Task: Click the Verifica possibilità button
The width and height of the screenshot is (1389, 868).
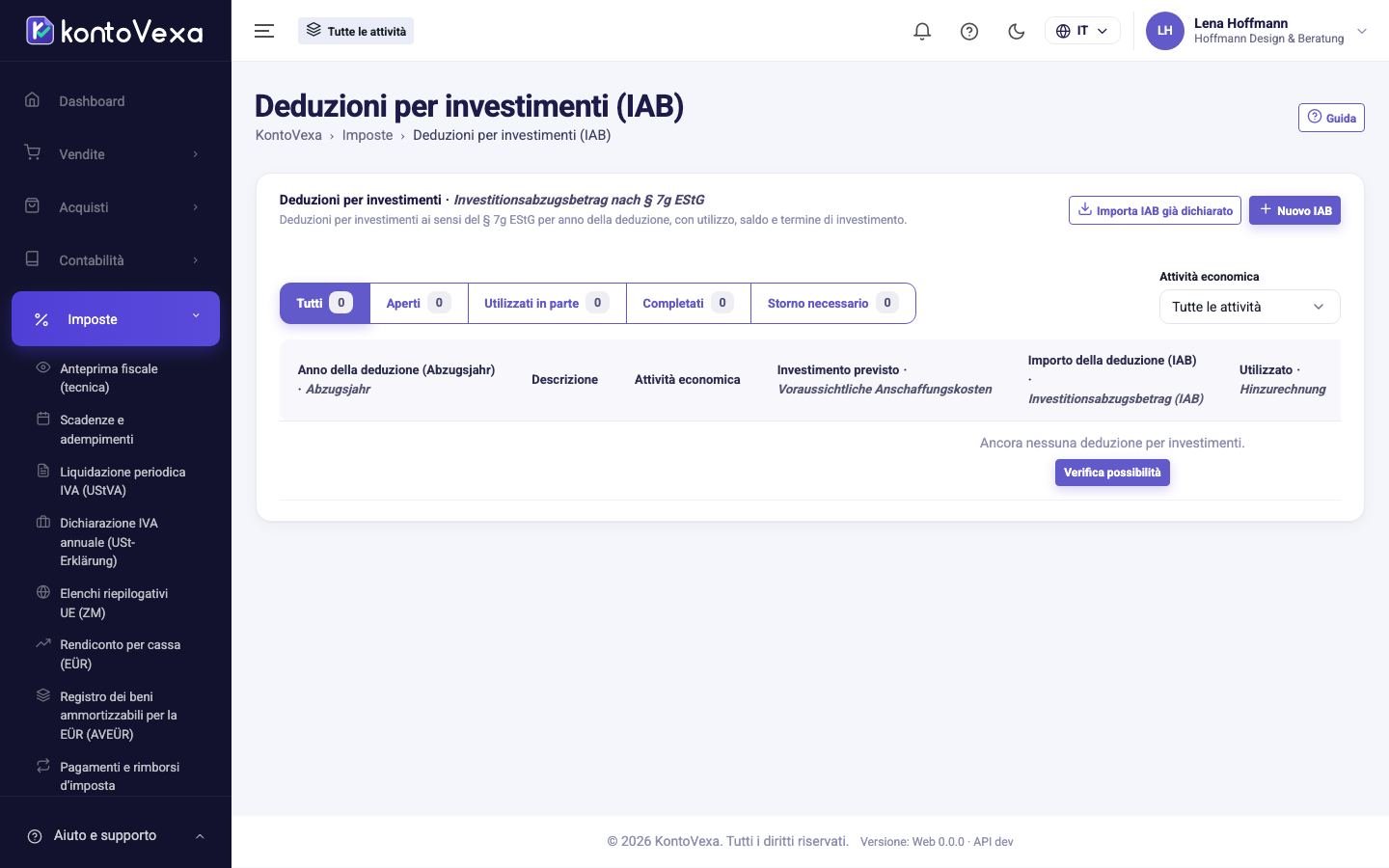Action: [1112, 473]
